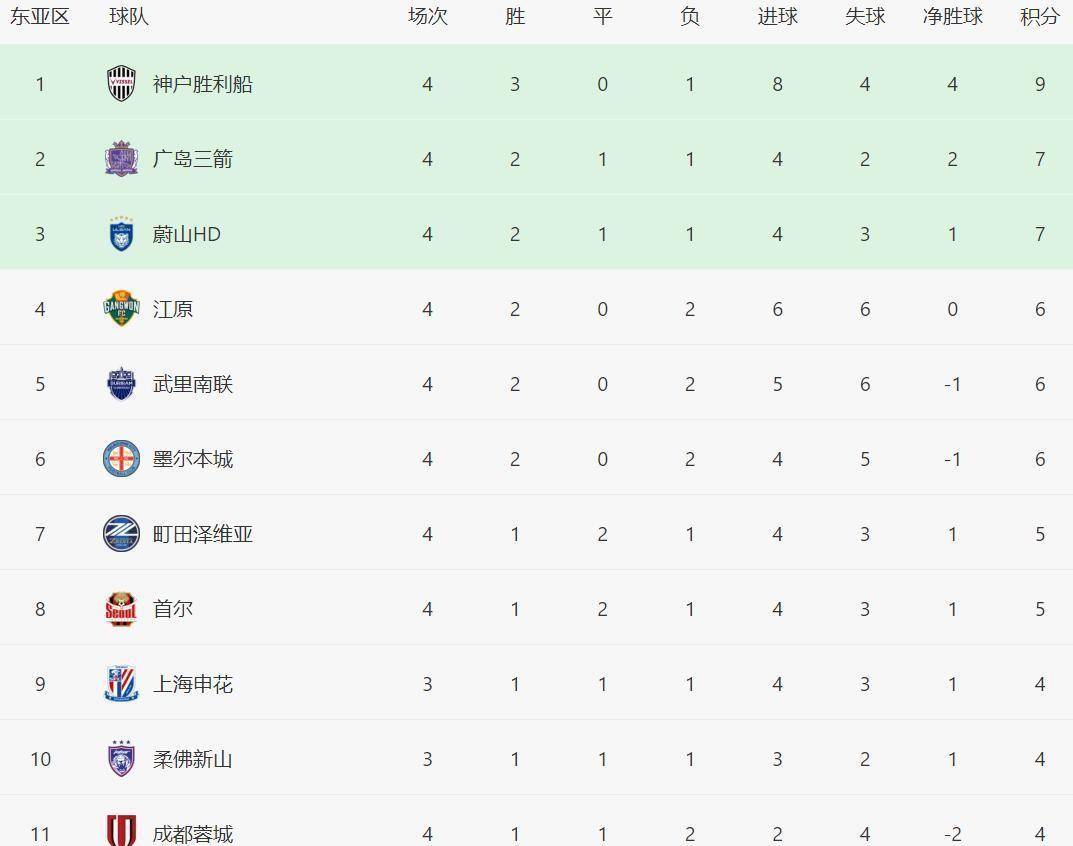Select the 町田泽维亚 team name
This screenshot has height=846, width=1073.
(202, 534)
